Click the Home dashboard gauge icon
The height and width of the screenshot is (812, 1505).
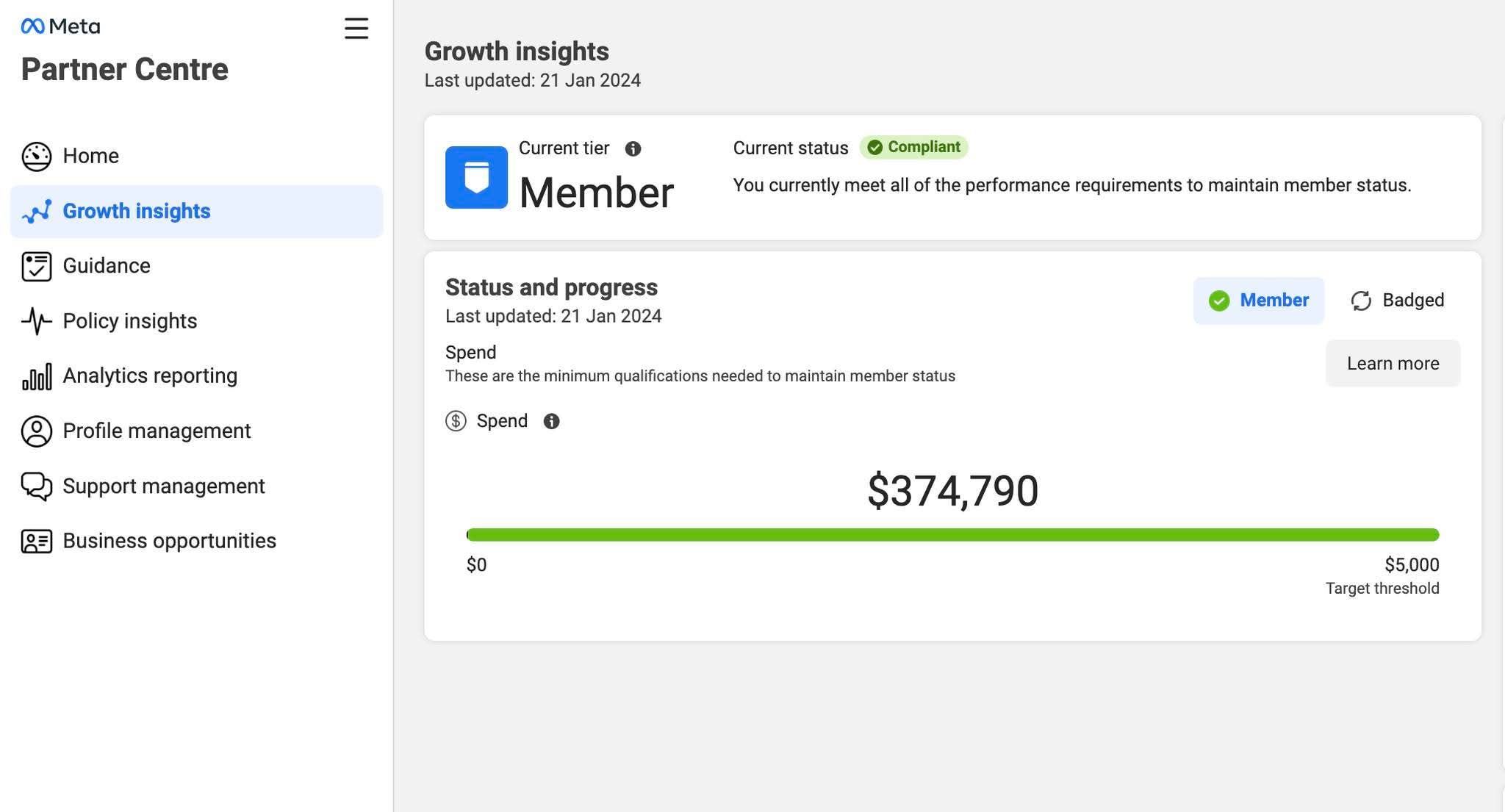pos(36,156)
